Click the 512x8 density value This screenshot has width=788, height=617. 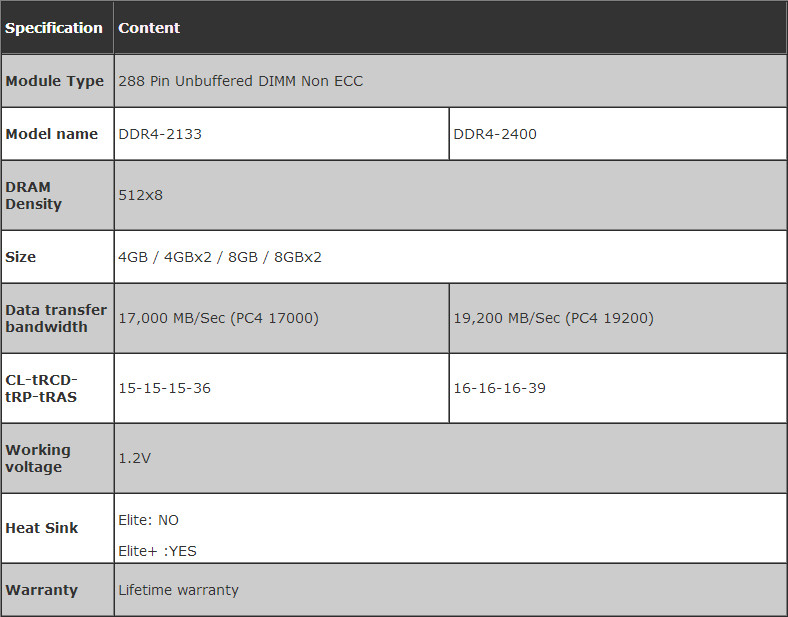(x=140, y=195)
